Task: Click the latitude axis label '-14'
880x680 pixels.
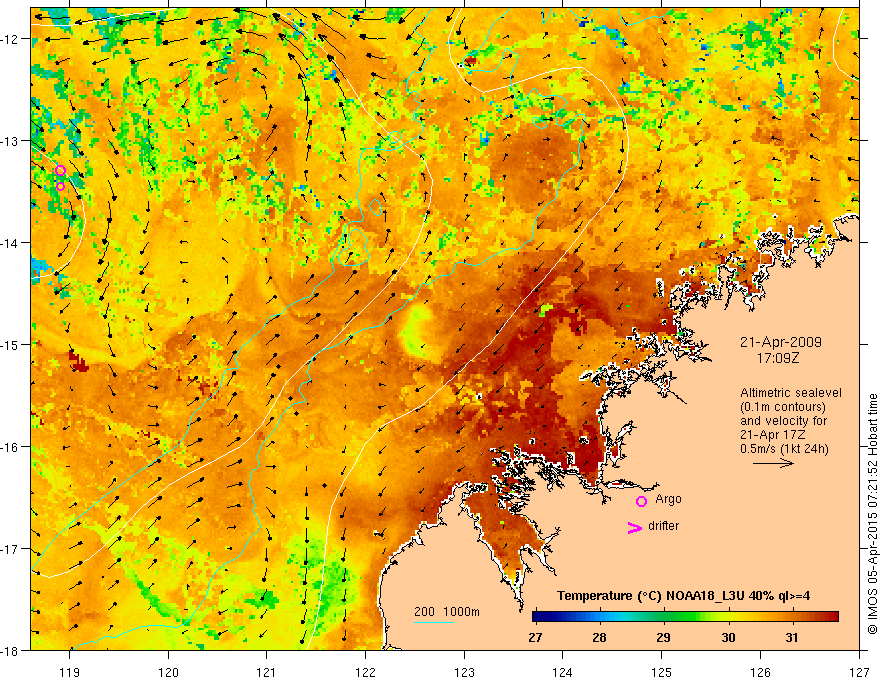Action: 11,243
